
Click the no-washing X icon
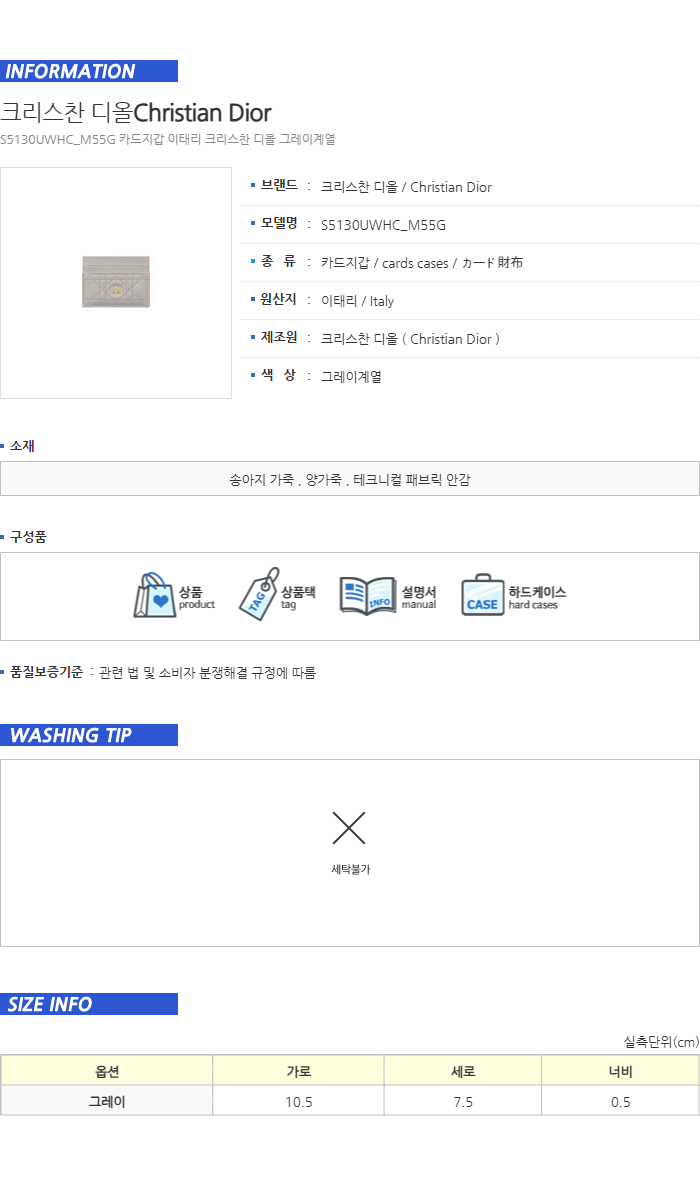coord(349,828)
